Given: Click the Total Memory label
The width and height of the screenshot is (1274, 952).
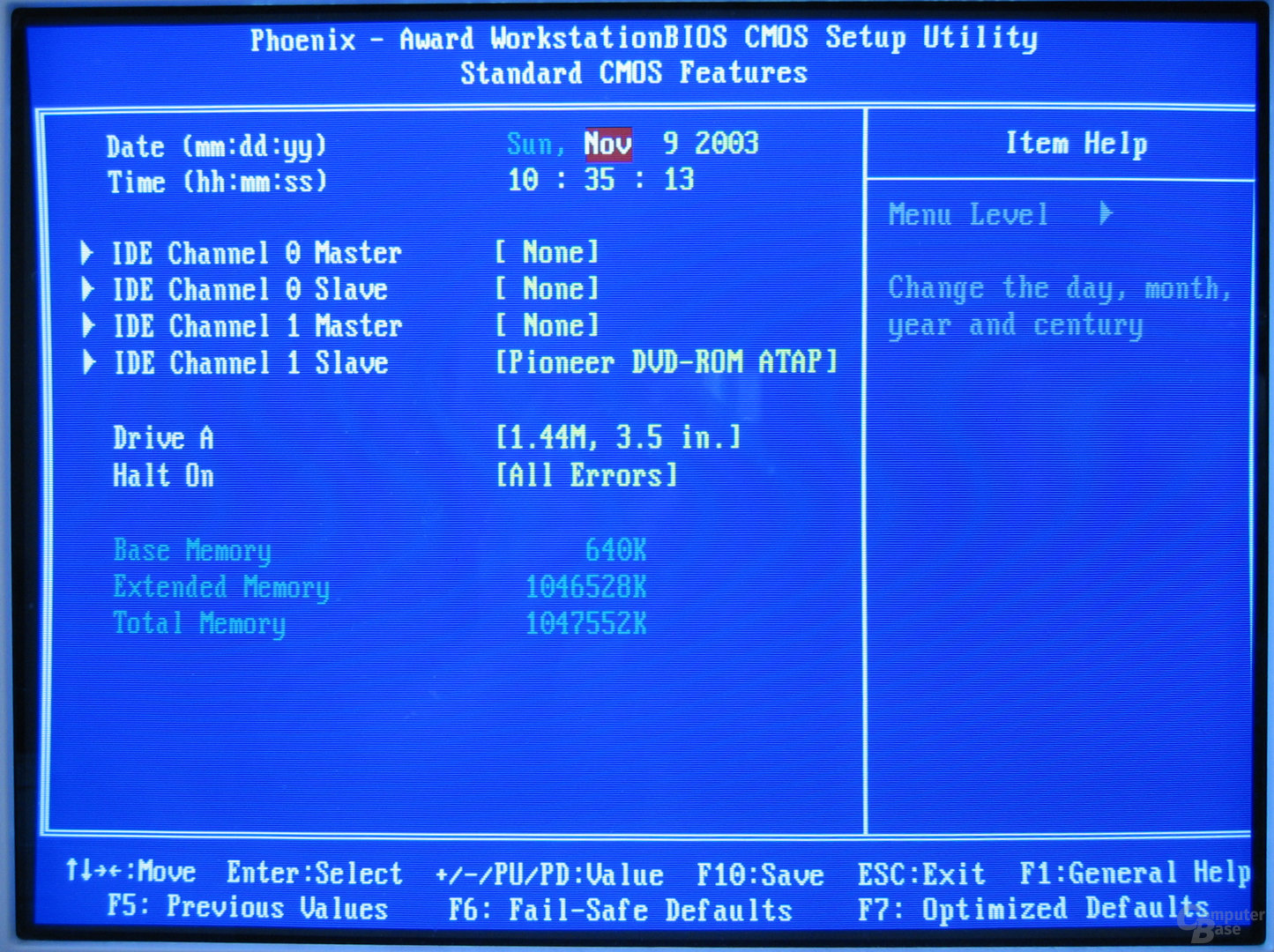Looking at the screenshot, I should click(199, 624).
